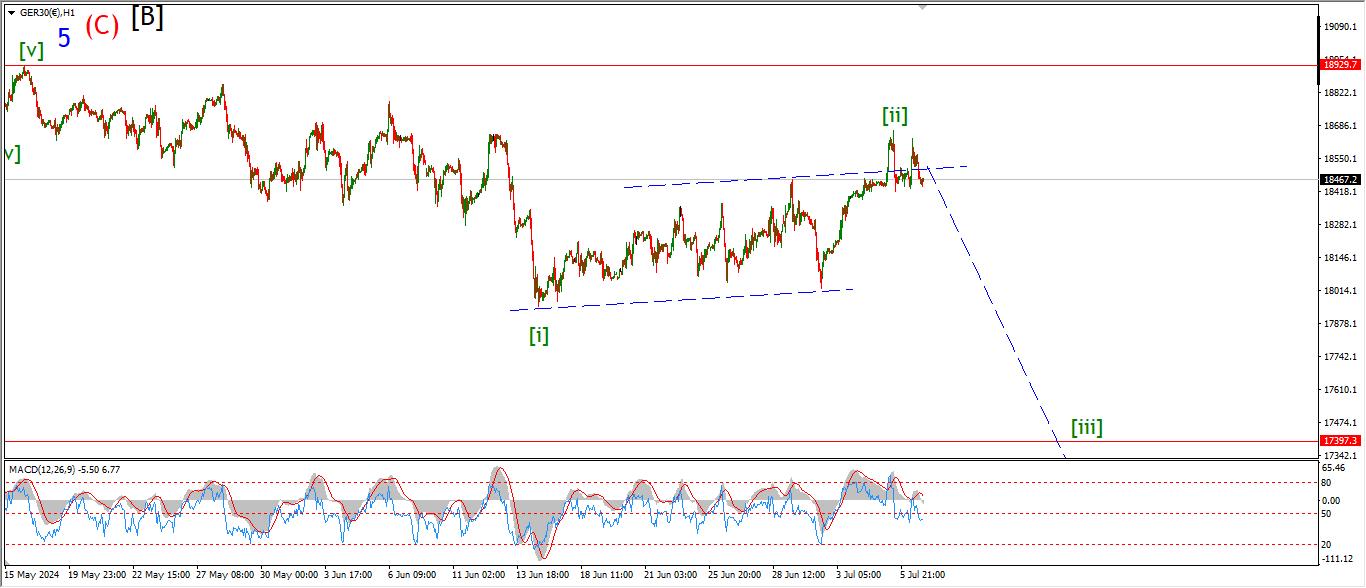Click the 15 May 2024 date label
The width and height of the screenshot is (1366, 588).
33,575
